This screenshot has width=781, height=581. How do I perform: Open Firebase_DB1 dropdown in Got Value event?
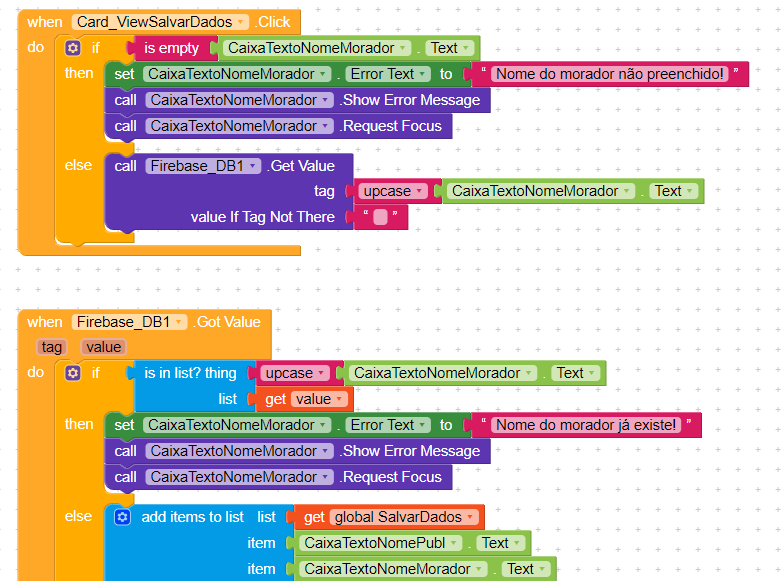(130, 322)
